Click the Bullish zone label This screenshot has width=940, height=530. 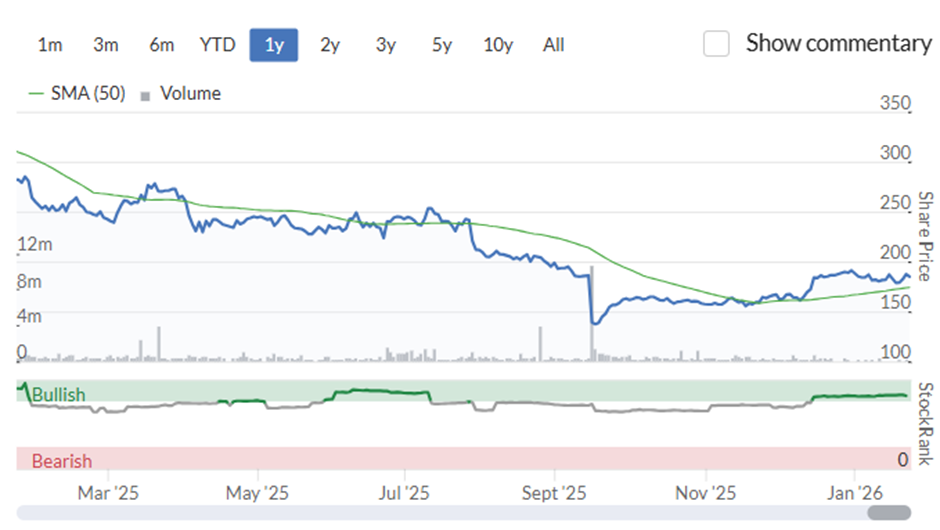58,395
